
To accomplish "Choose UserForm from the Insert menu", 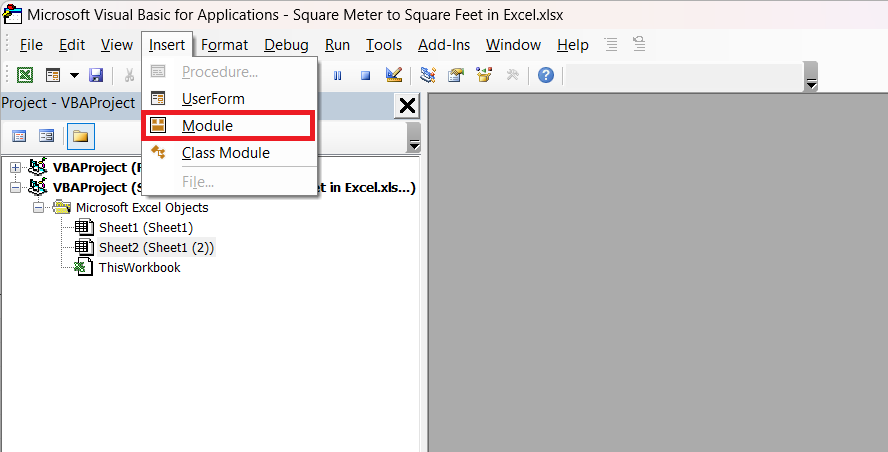I will [229, 99].
